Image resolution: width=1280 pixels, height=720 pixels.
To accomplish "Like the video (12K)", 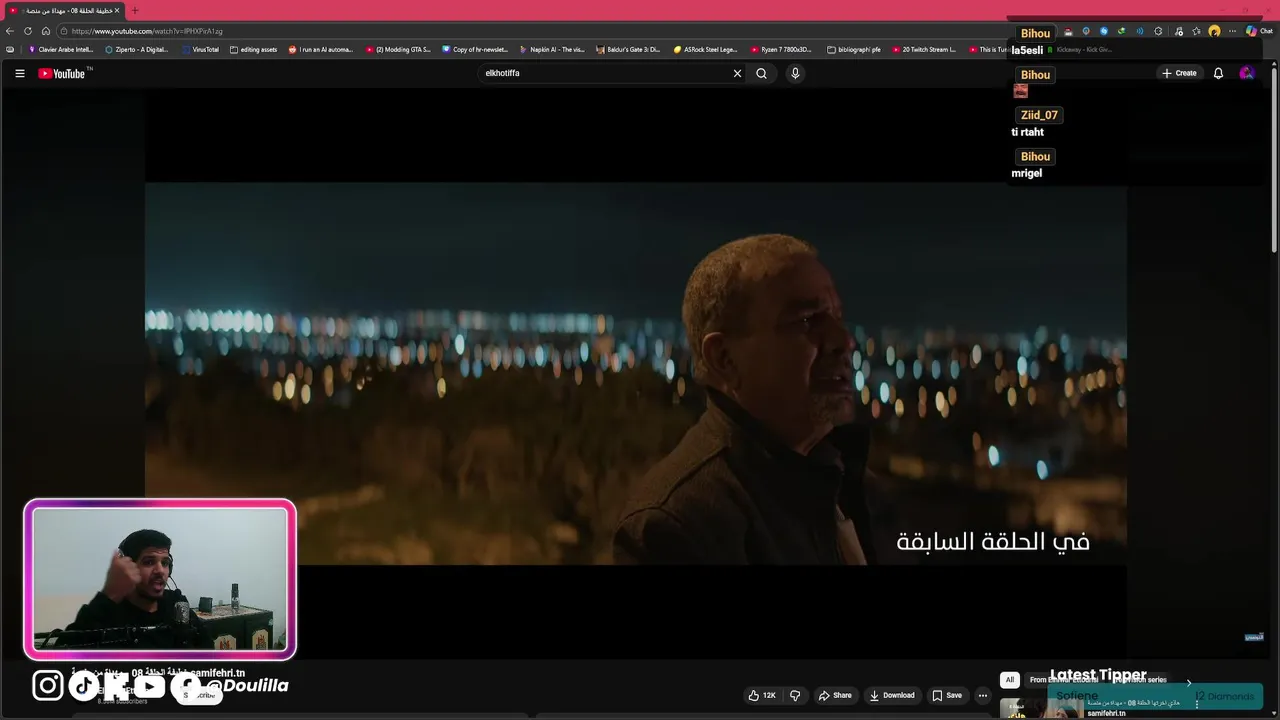I will [761, 695].
